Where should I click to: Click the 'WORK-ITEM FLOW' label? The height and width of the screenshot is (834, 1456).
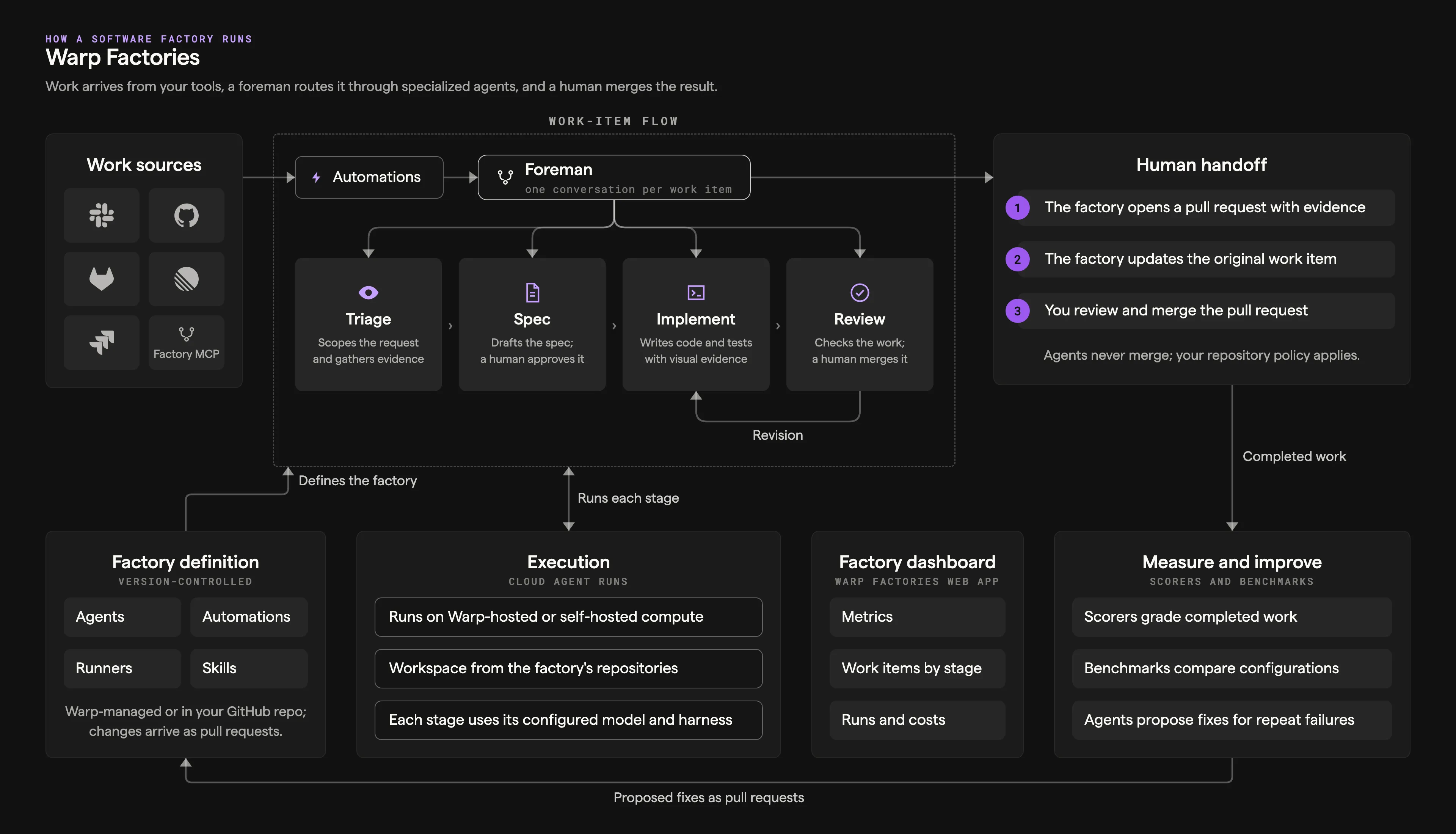(x=613, y=121)
